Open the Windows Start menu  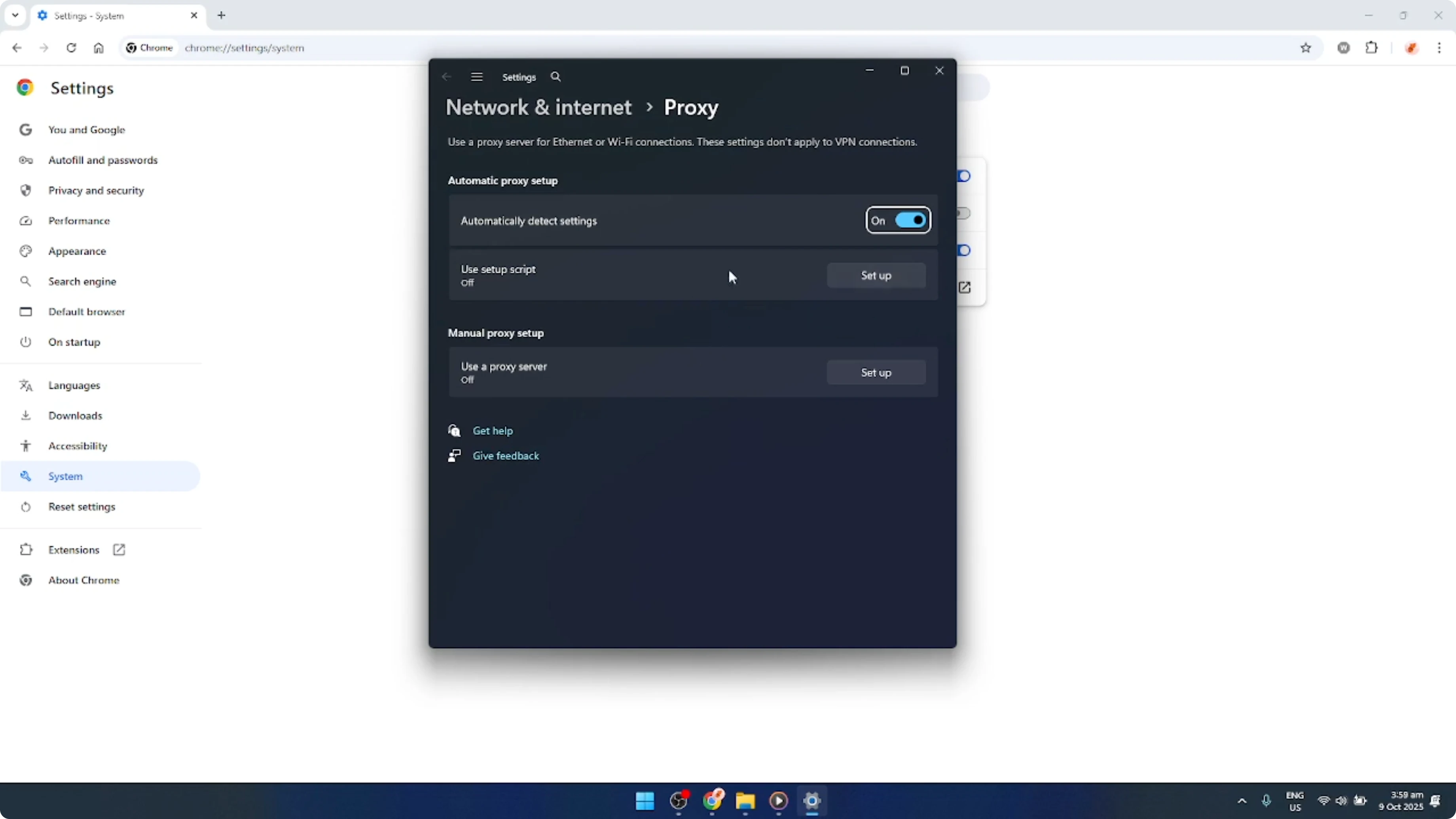(x=645, y=802)
